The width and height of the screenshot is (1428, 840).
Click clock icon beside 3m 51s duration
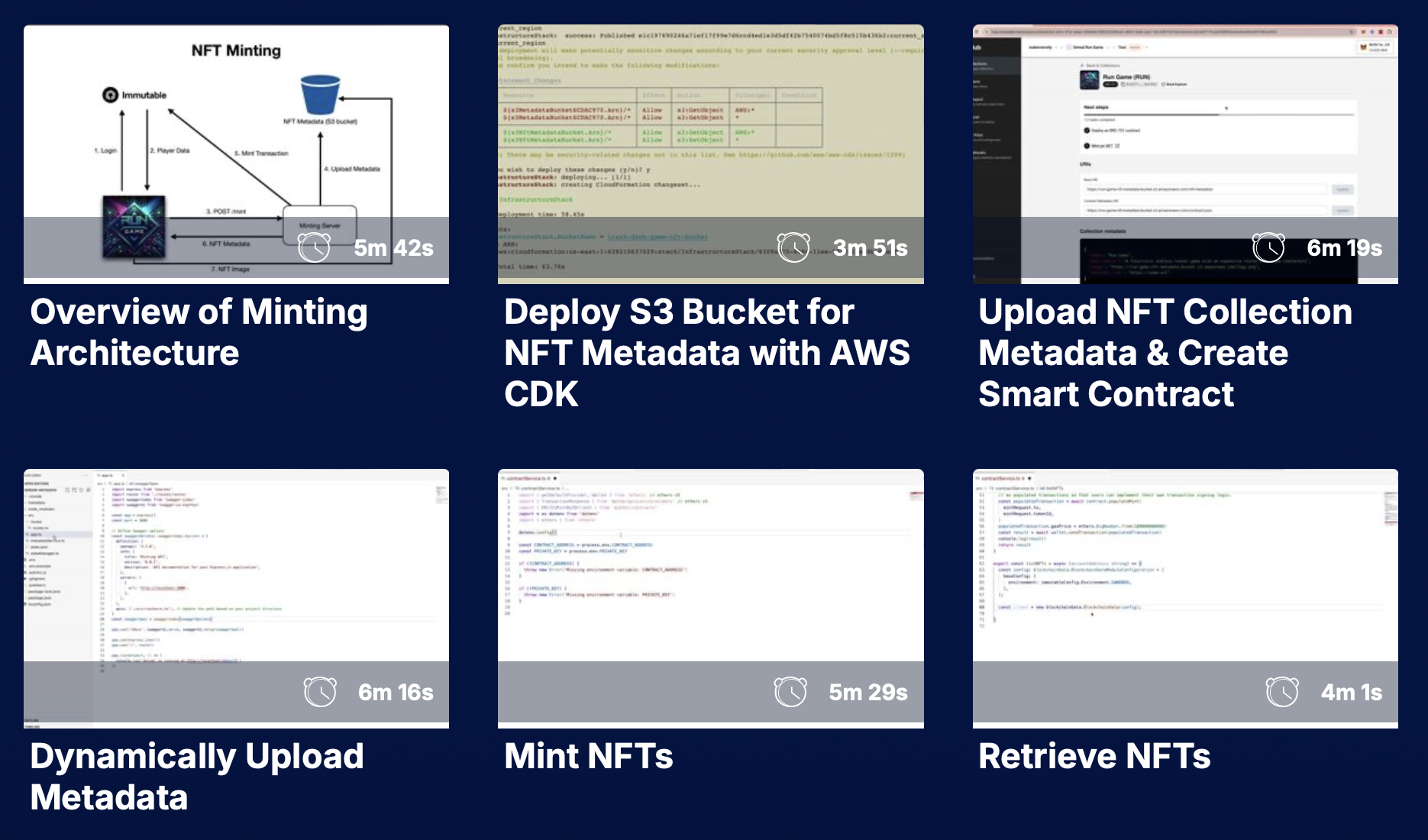click(793, 247)
